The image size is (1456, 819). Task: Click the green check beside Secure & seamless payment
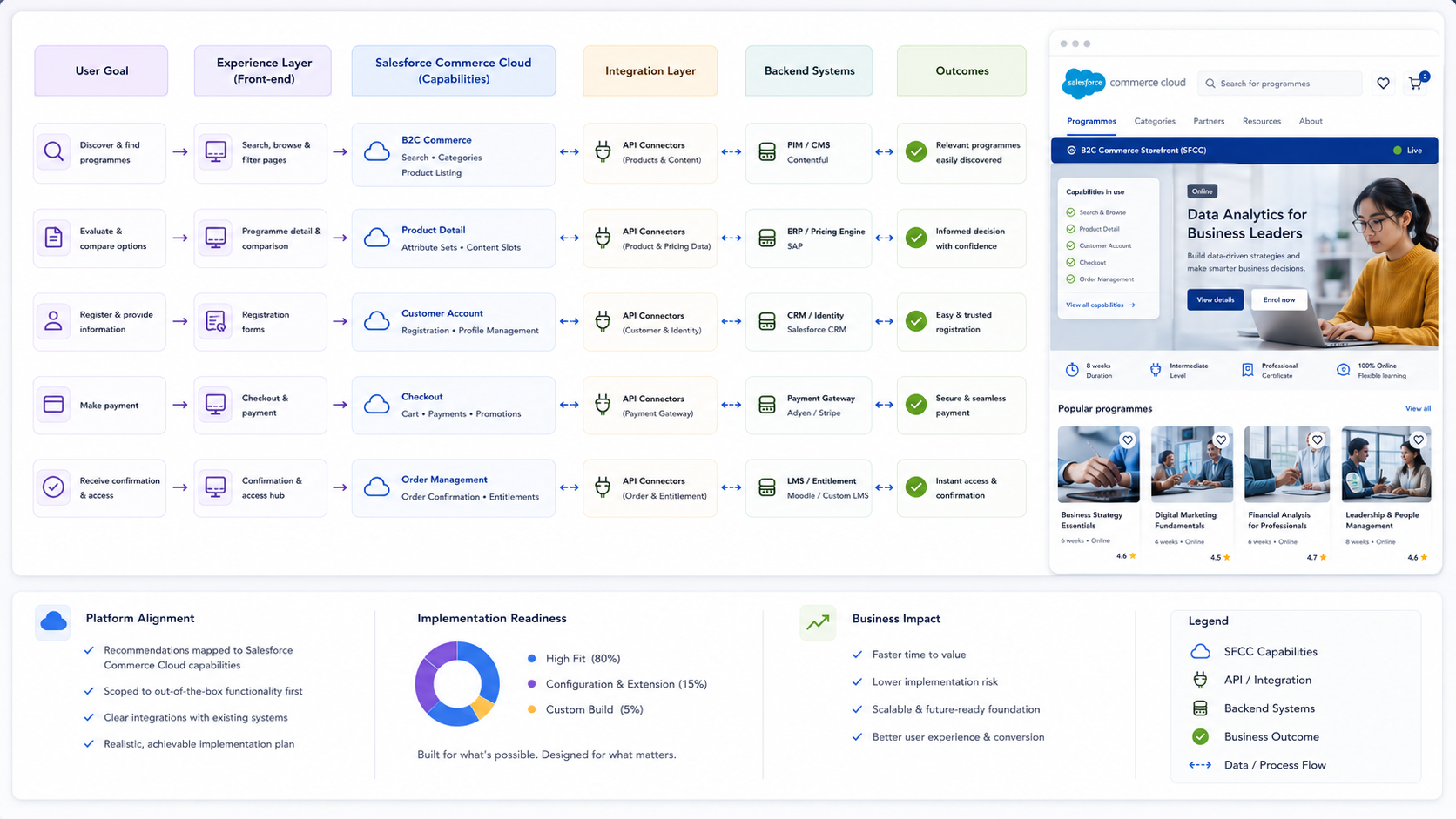pos(916,405)
